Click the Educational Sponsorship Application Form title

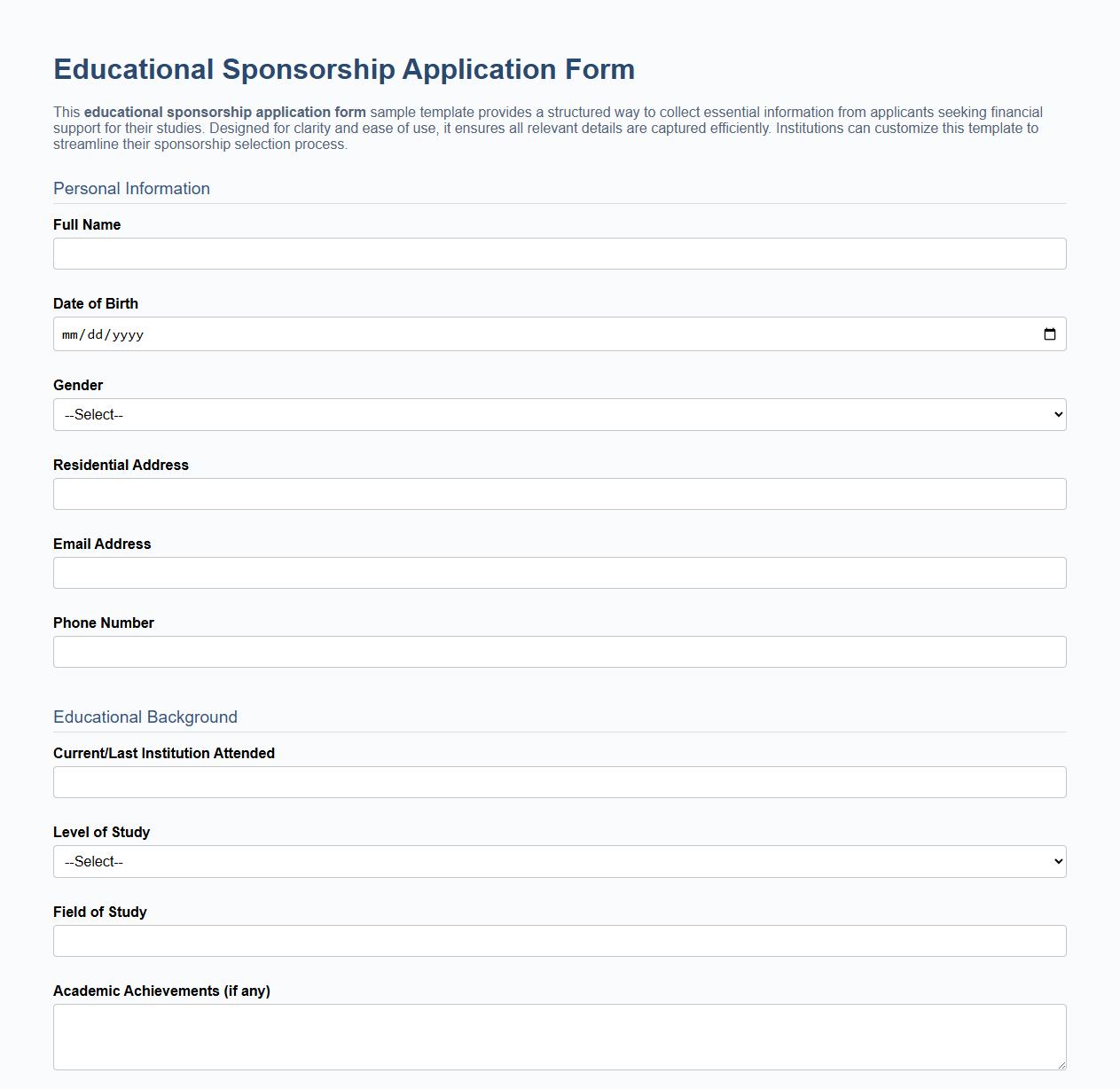coord(344,69)
